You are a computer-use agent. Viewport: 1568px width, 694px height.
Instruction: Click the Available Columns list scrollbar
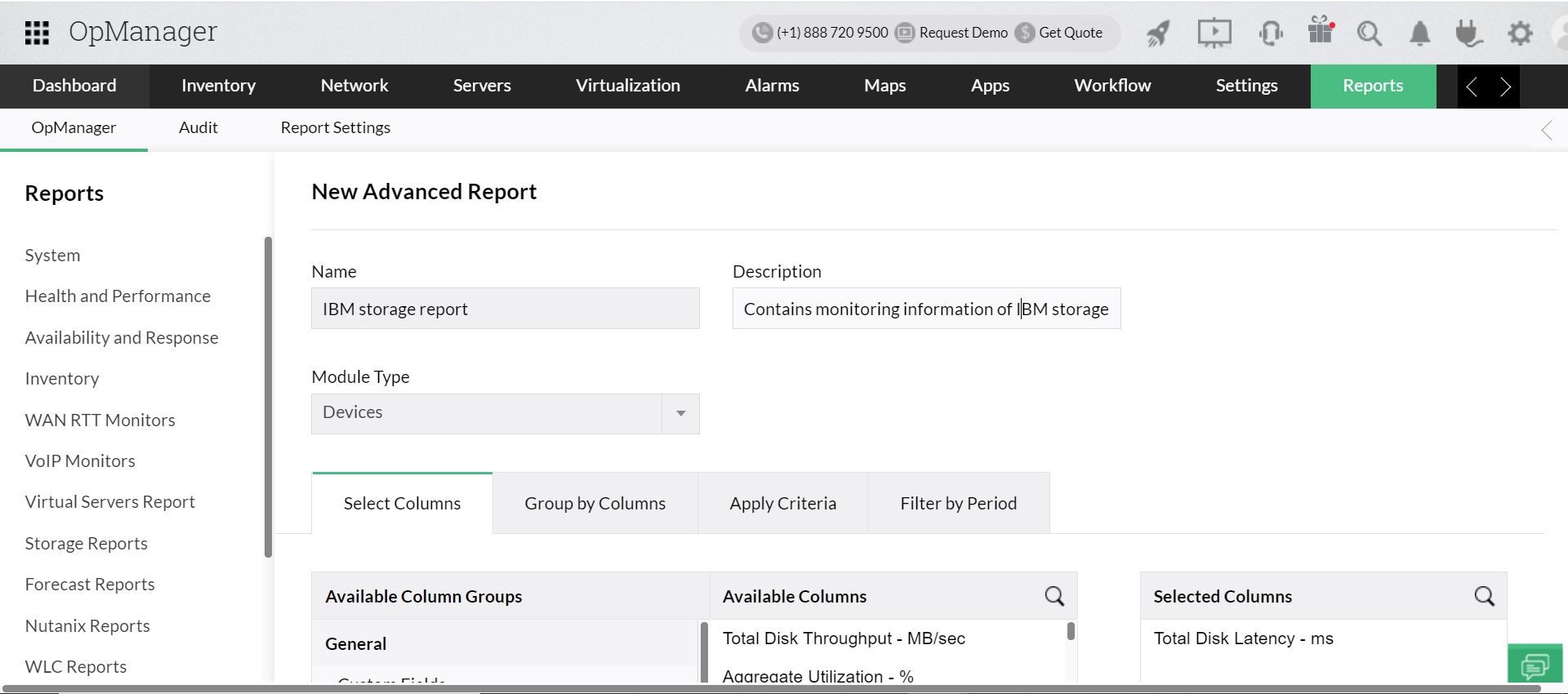(x=1071, y=631)
